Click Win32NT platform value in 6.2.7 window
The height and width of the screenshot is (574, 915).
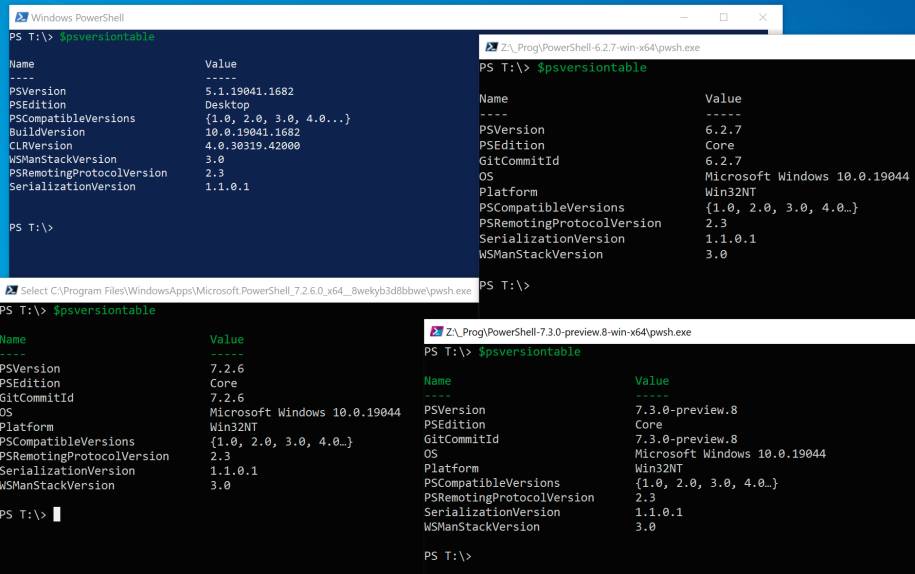click(730, 192)
